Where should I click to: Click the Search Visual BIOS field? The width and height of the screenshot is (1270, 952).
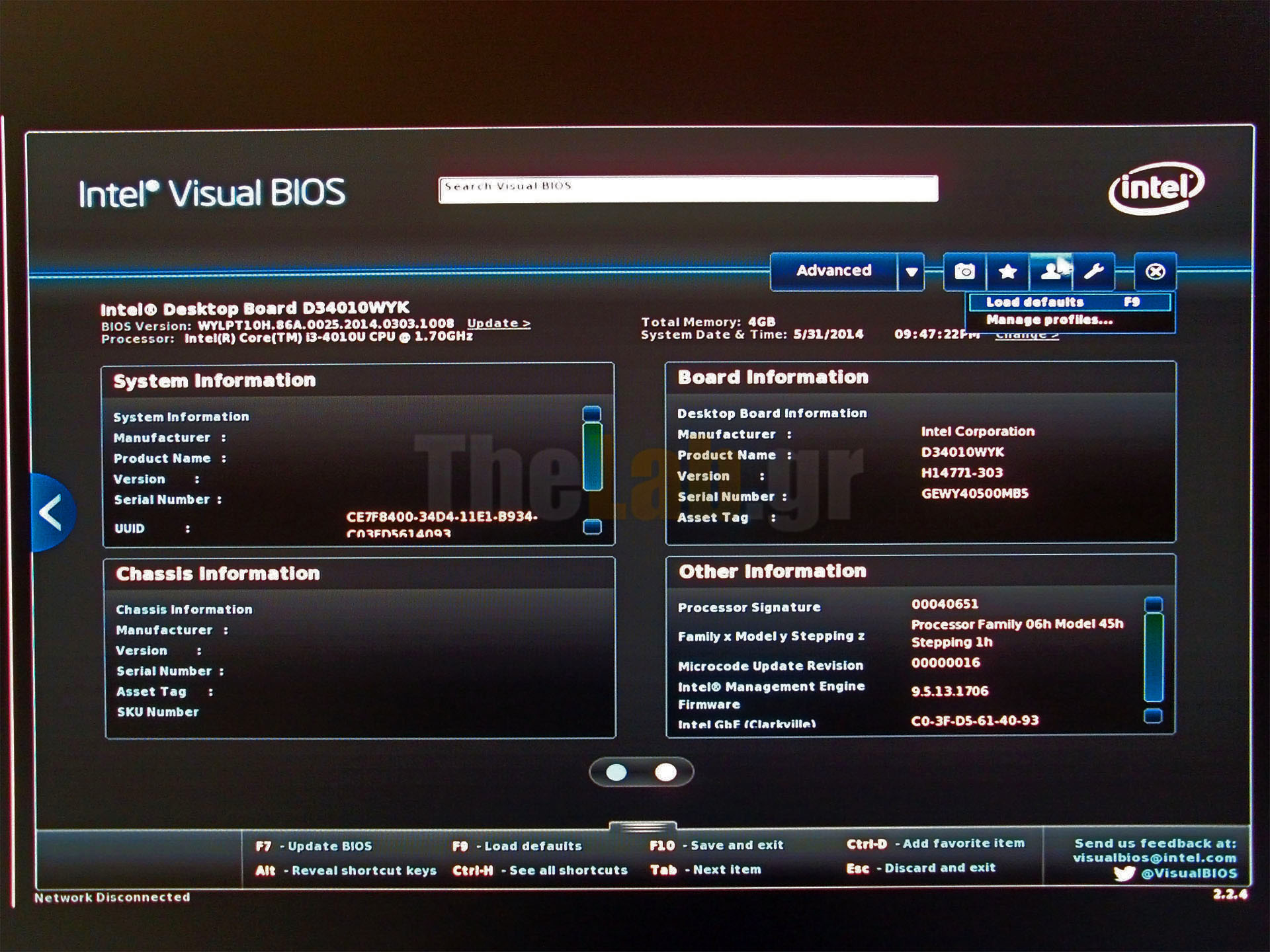688,189
